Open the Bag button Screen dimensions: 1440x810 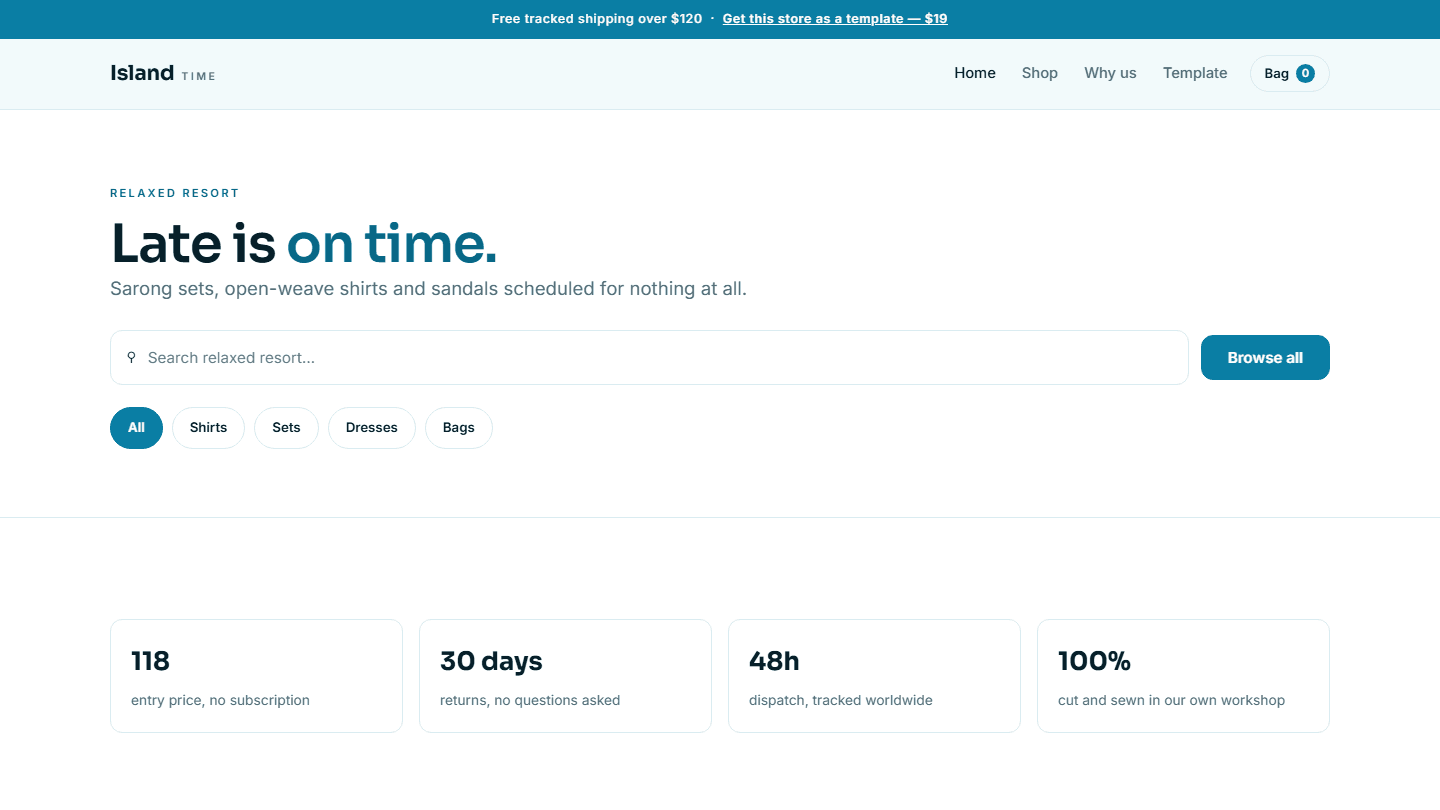1290,73
